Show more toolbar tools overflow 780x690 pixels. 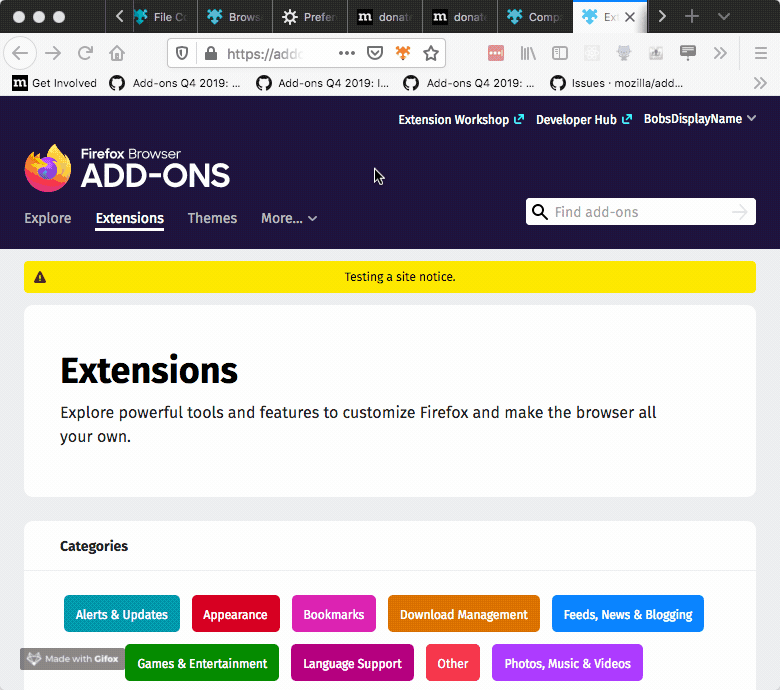pos(720,53)
